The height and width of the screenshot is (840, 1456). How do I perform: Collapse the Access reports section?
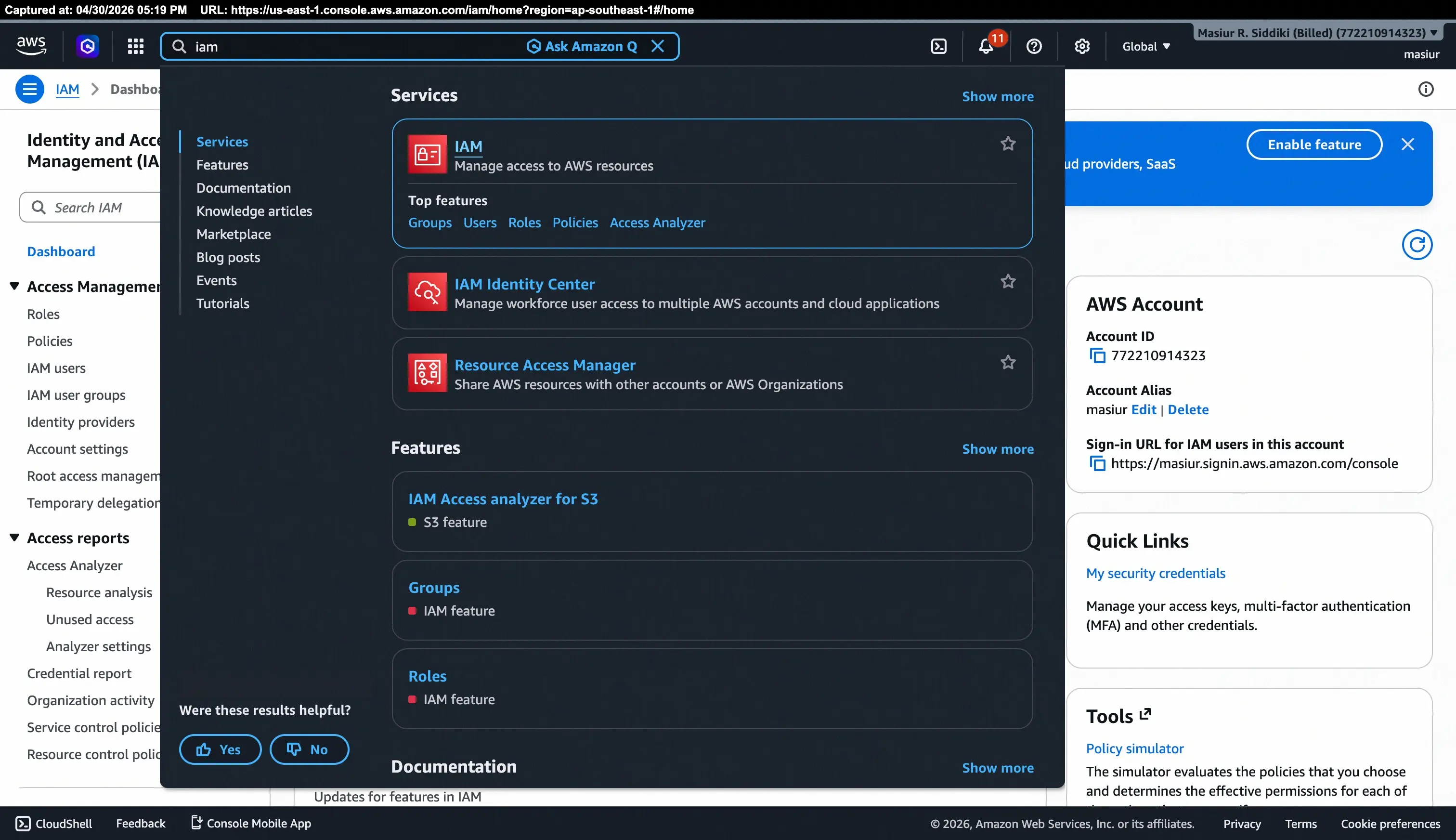coord(14,538)
